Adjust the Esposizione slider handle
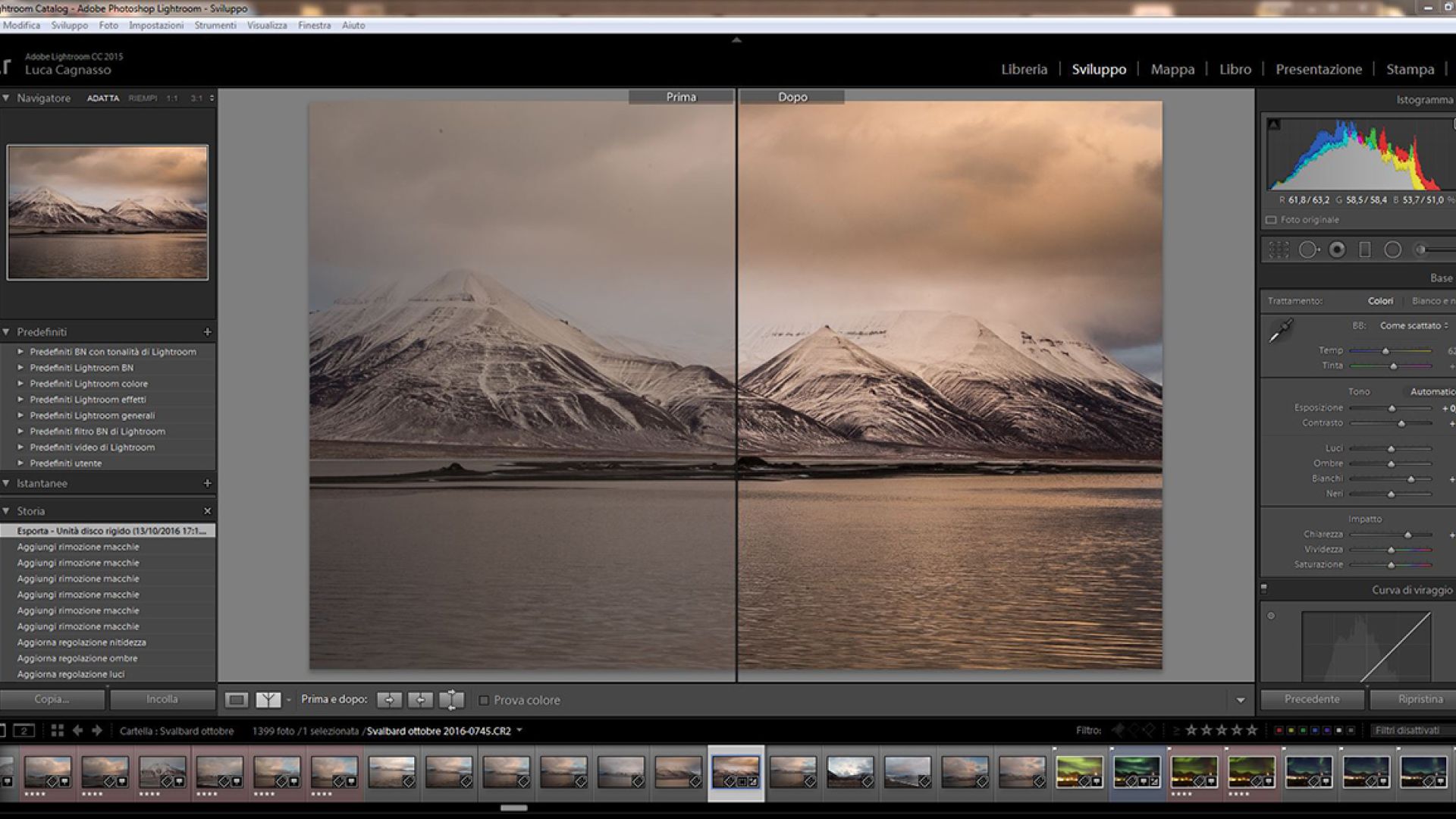1456x819 pixels. tap(1392, 408)
